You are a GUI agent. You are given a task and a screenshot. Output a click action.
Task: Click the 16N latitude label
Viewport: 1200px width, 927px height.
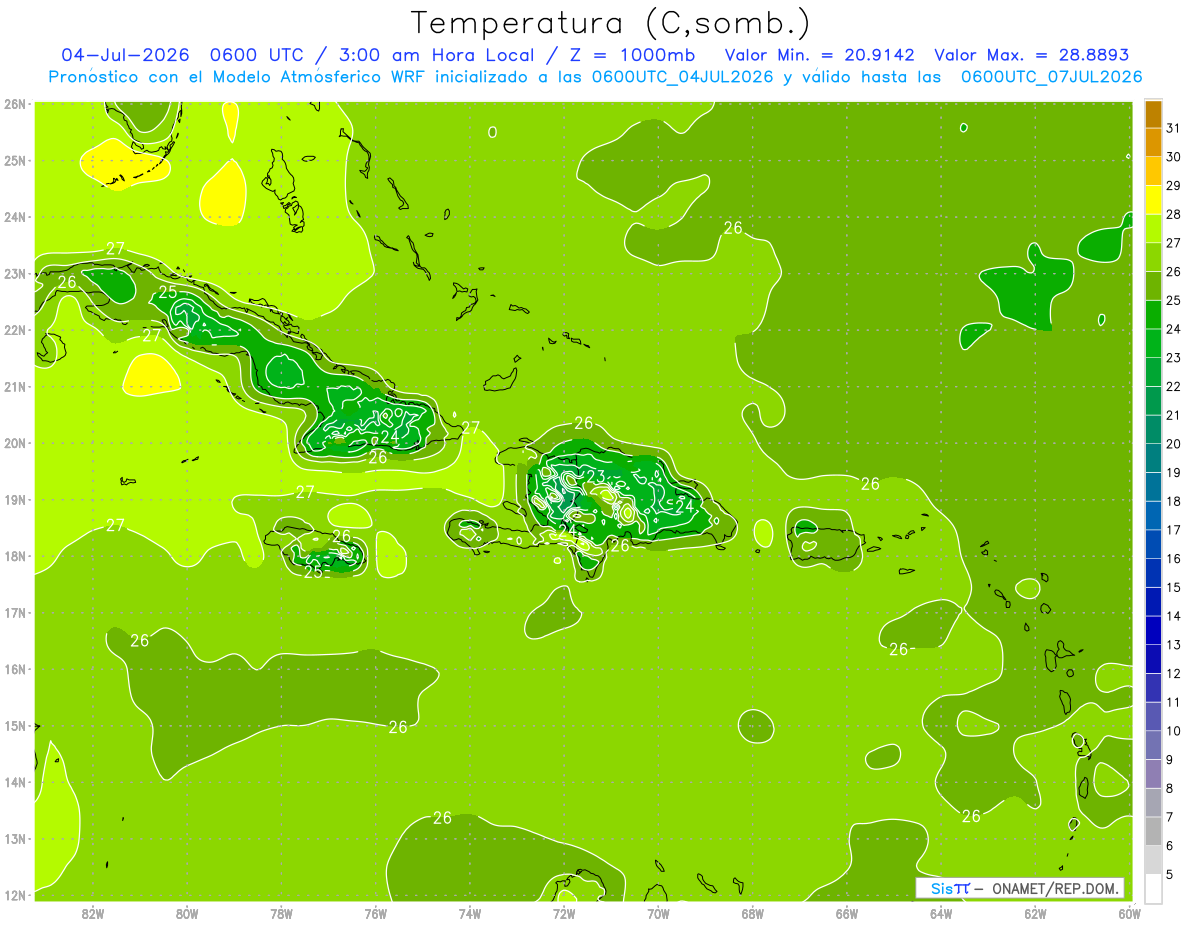pos(15,669)
